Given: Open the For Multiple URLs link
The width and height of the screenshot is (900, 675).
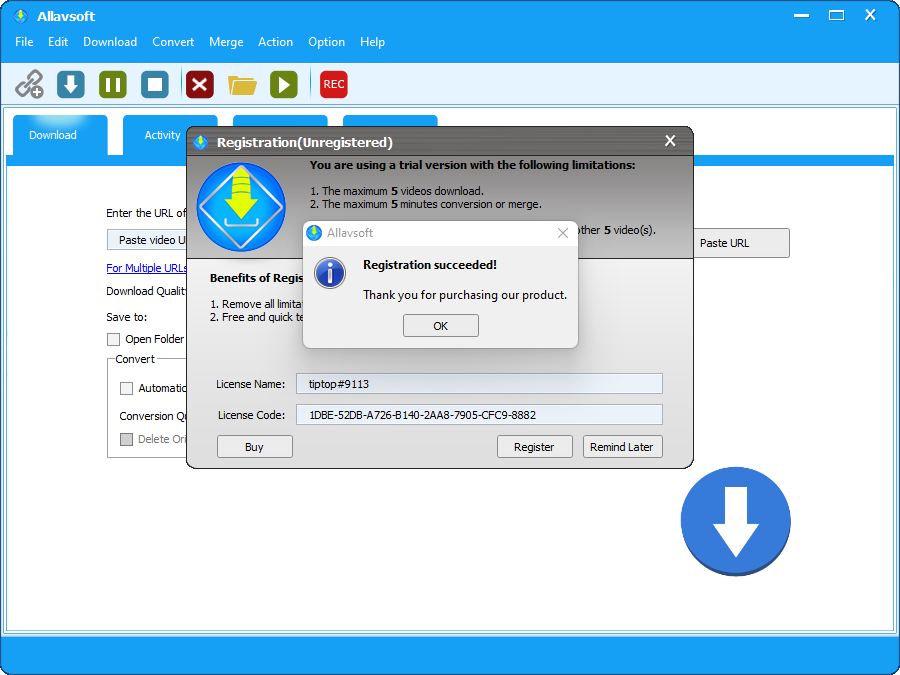Looking at the screenshot, I should 146,267.
